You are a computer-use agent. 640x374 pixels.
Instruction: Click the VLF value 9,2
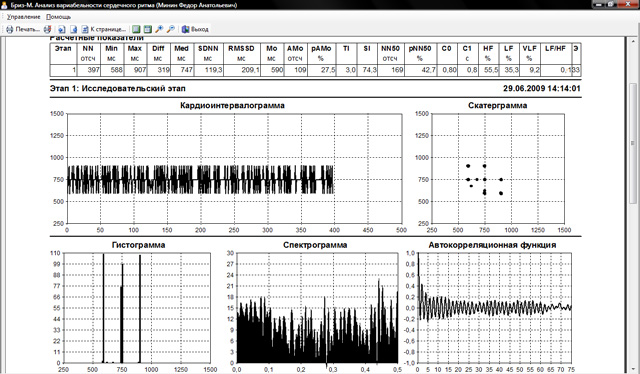tap(534, 70)
